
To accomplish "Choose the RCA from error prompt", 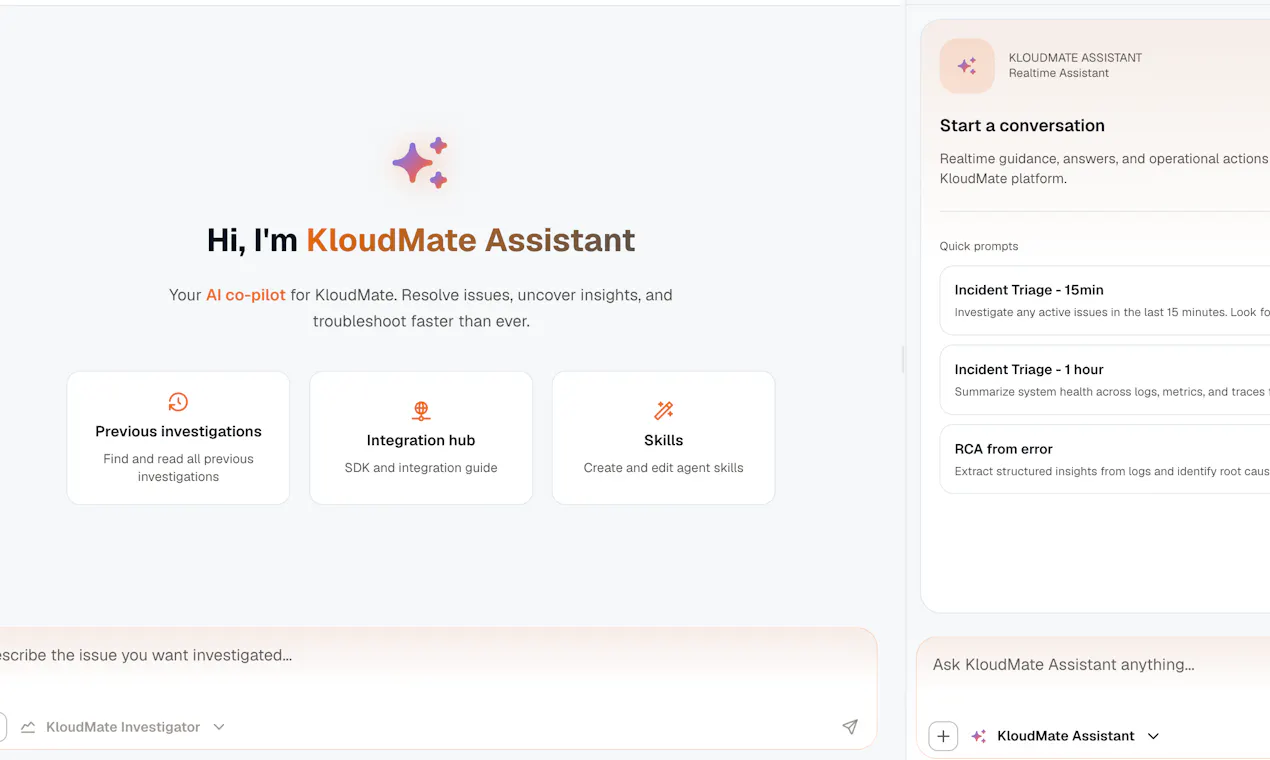I will pyautogui.click(x=1105, y=459).
